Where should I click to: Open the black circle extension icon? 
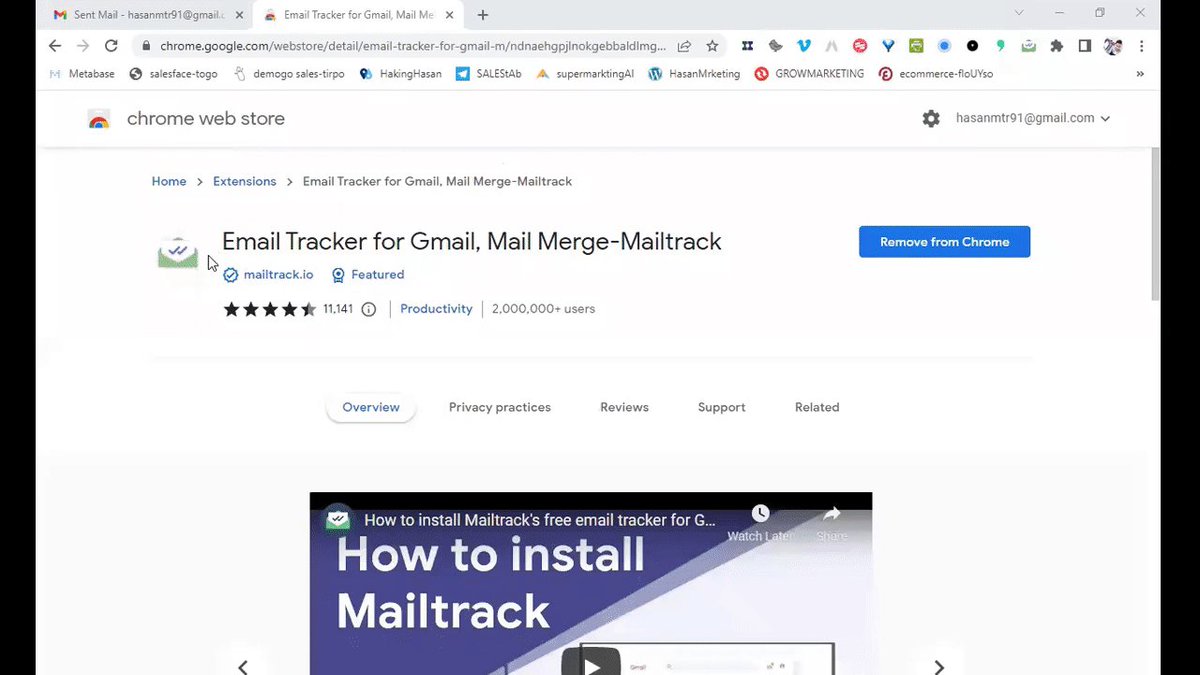pos(972,46)
